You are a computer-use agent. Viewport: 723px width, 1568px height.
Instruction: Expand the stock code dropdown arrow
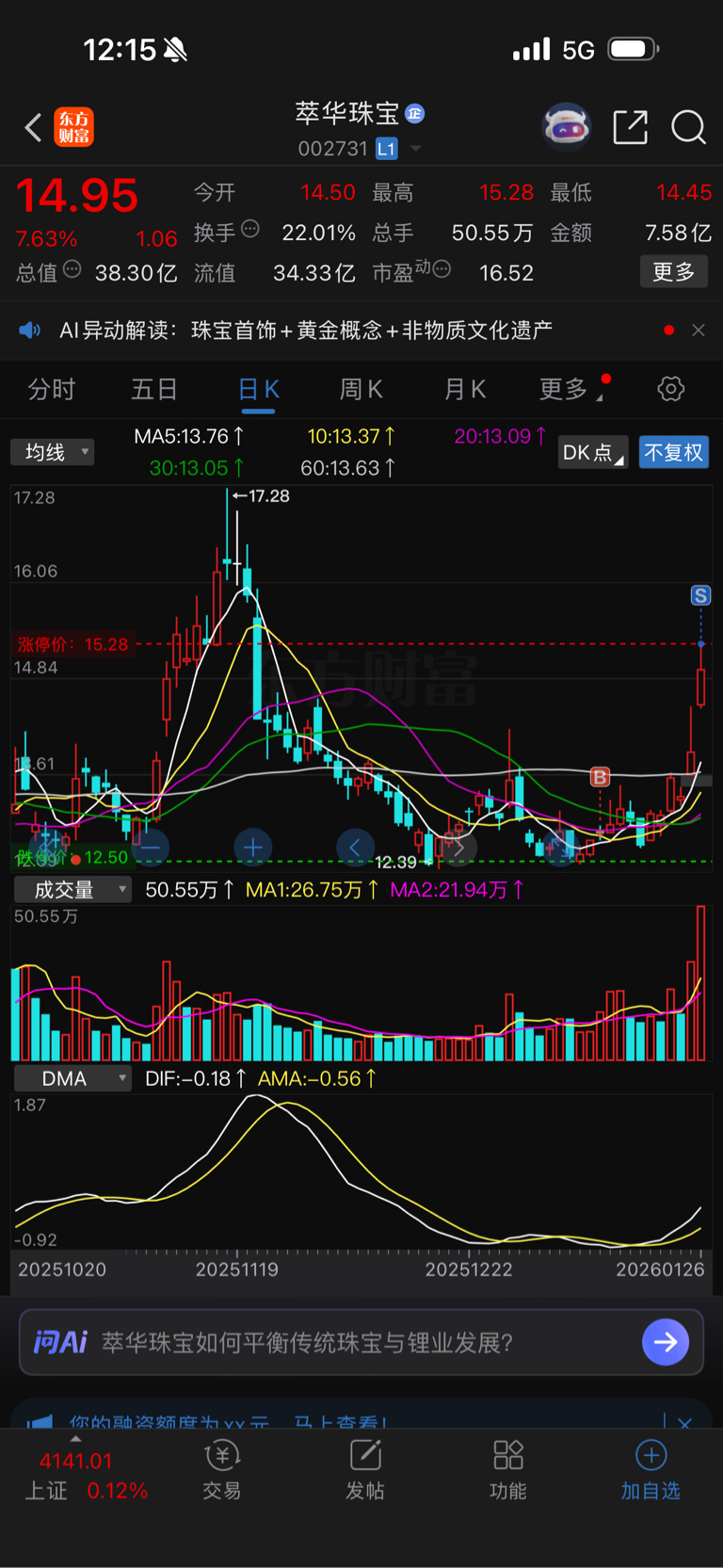415,149
